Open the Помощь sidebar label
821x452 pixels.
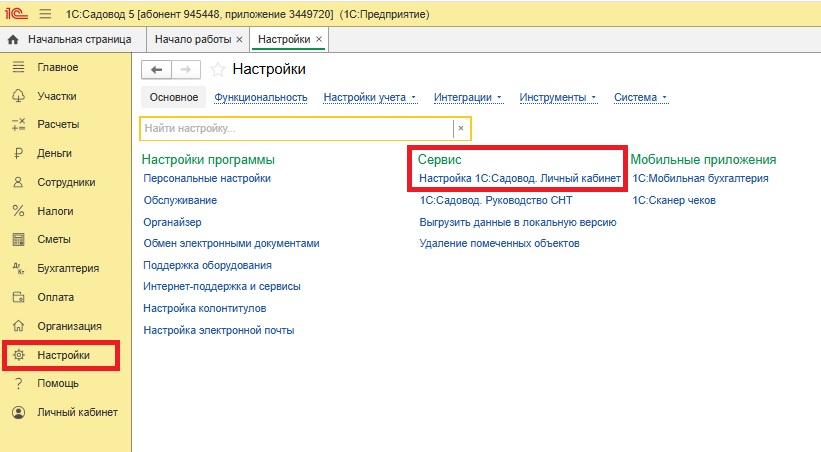point(58,383)
